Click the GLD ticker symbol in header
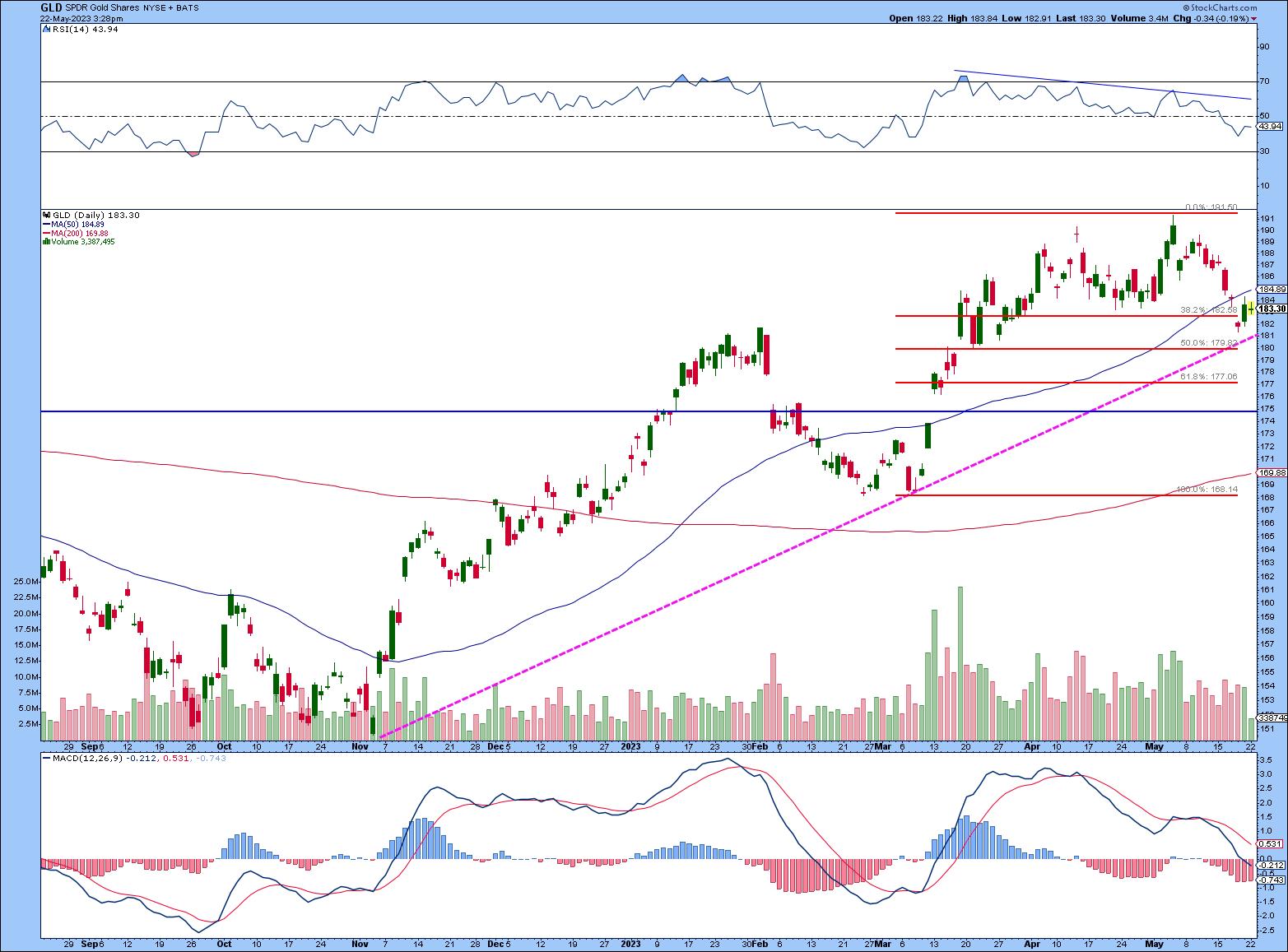The height and width of the screenshot is (952, 1288). coord(51,7)
